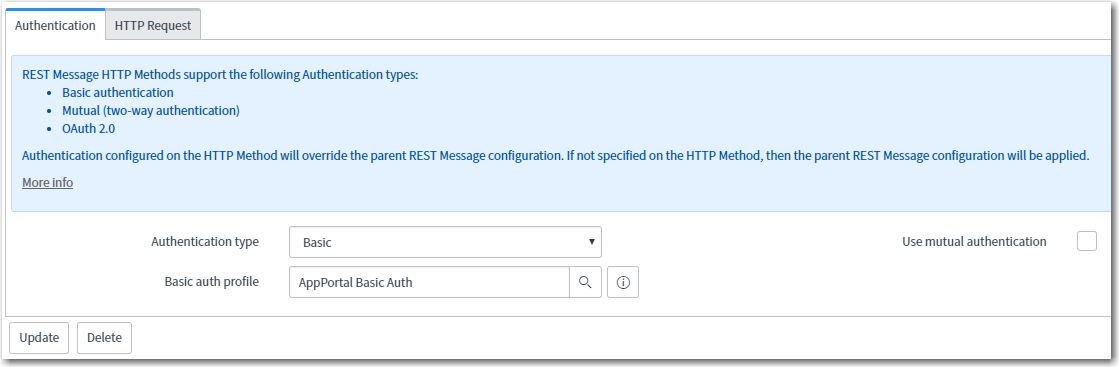Click the paragraph about overriding parent REST Message
1119x367 pixels.
tap(555, 156)
